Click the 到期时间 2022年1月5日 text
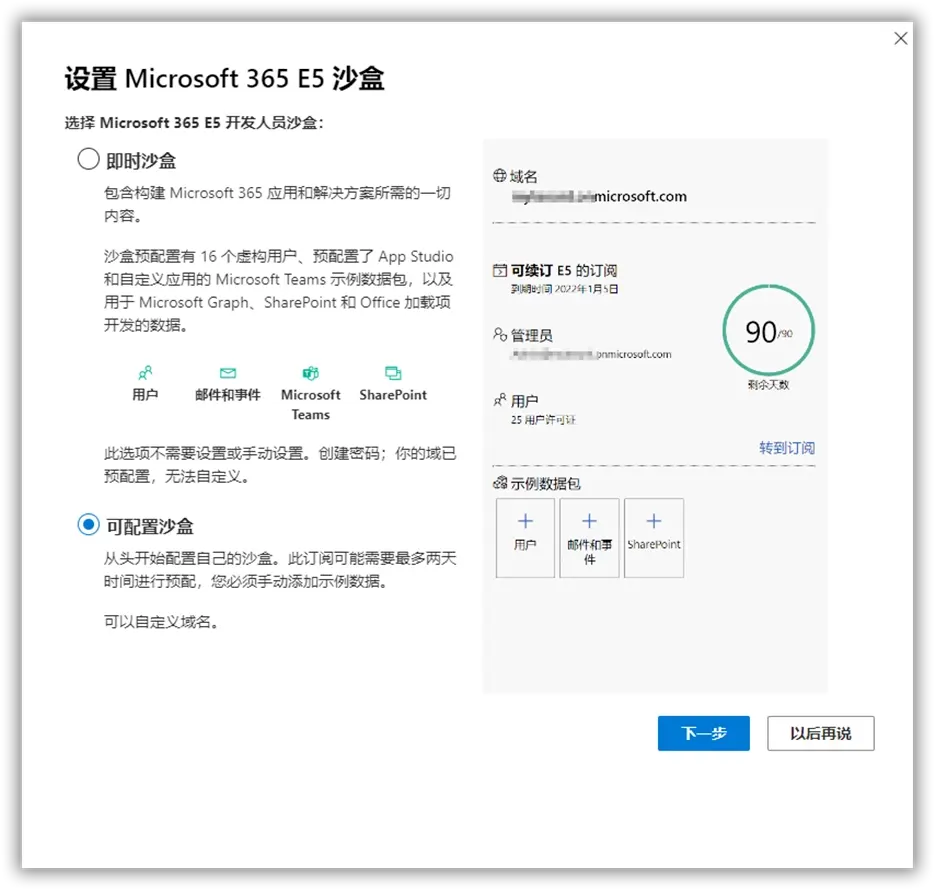Image resolution: width=935 pixels, height=890 pixels. (564, 289)
